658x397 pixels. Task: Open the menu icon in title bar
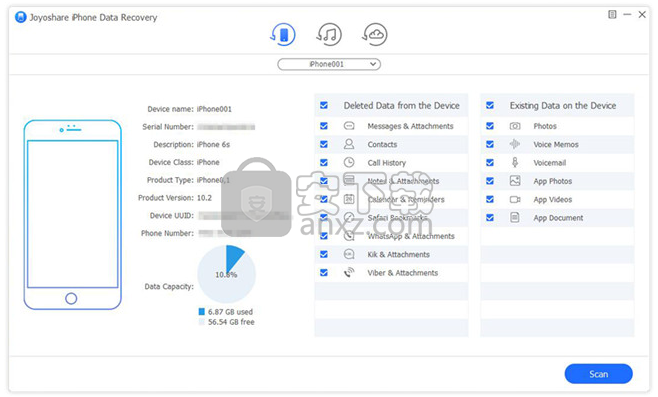(612, 15)
